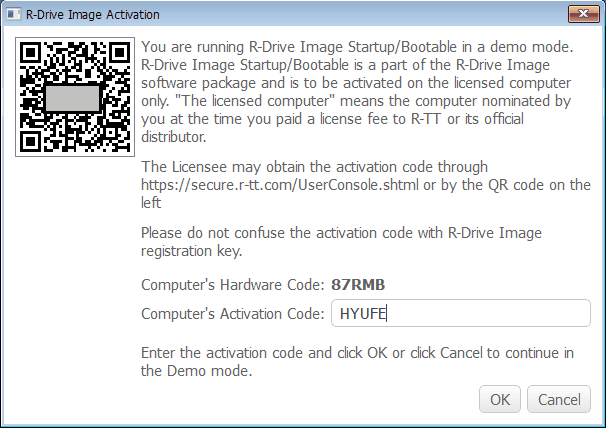The image size is (606, 428).
Task: Click the QR code's top-right finder square
Action: click(119, 53)
